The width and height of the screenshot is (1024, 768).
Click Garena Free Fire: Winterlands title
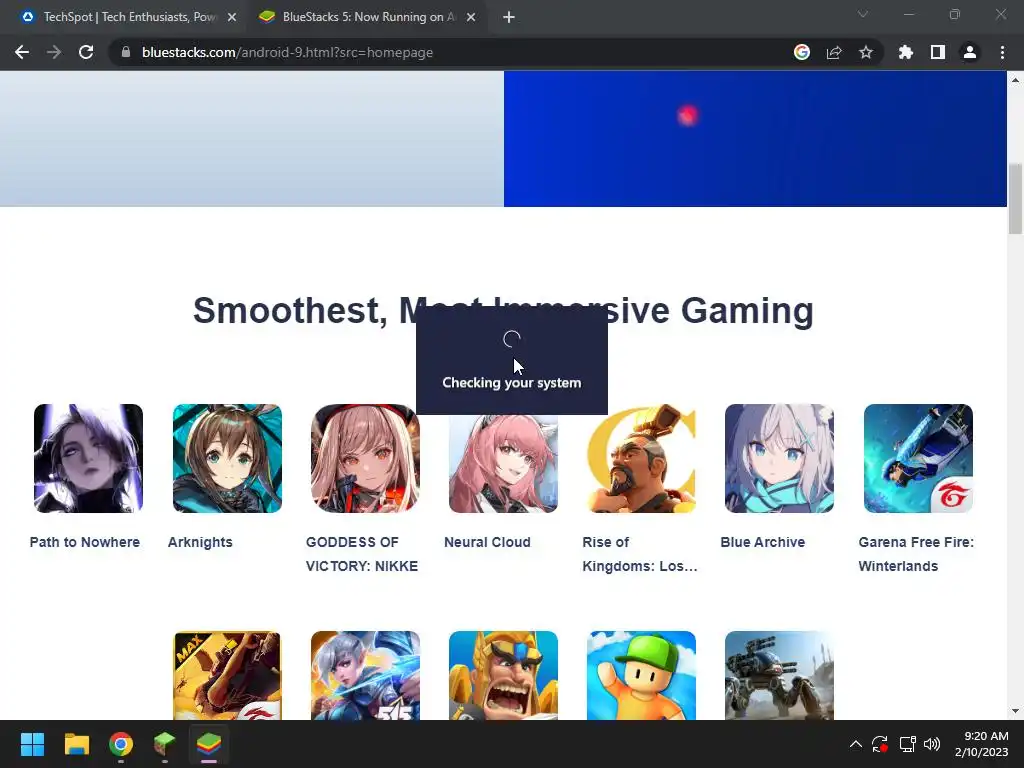[x=916, y=554]
